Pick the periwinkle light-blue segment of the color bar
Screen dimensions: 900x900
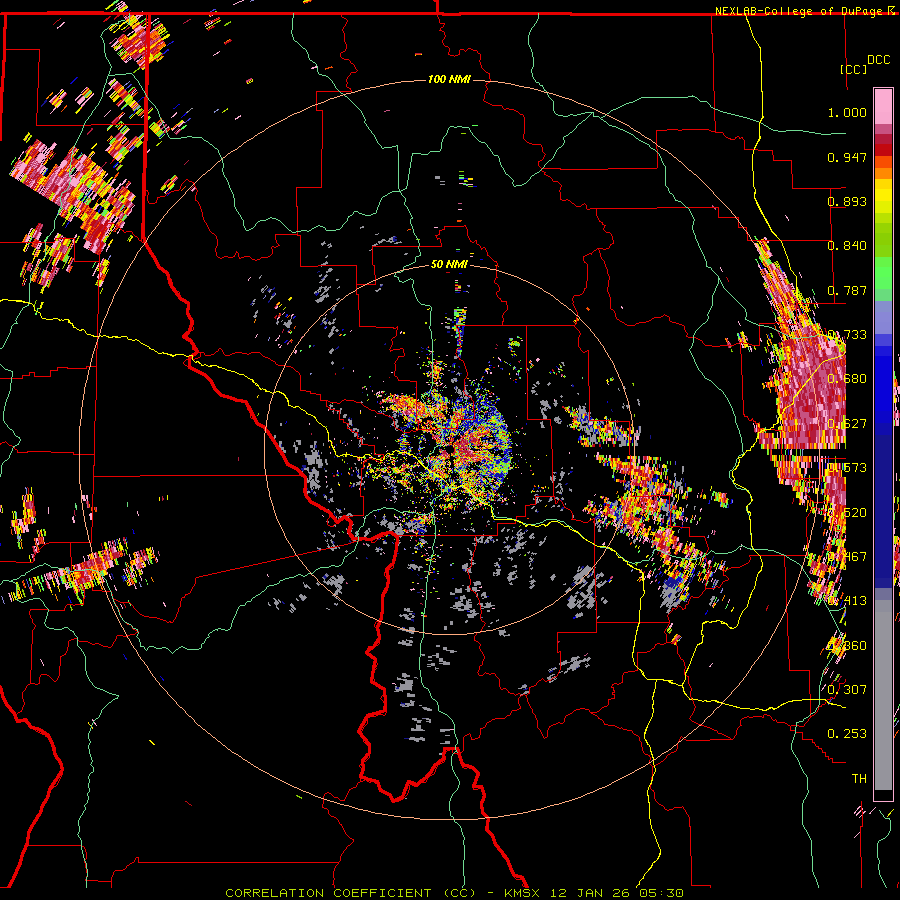[x=883, y=317]
